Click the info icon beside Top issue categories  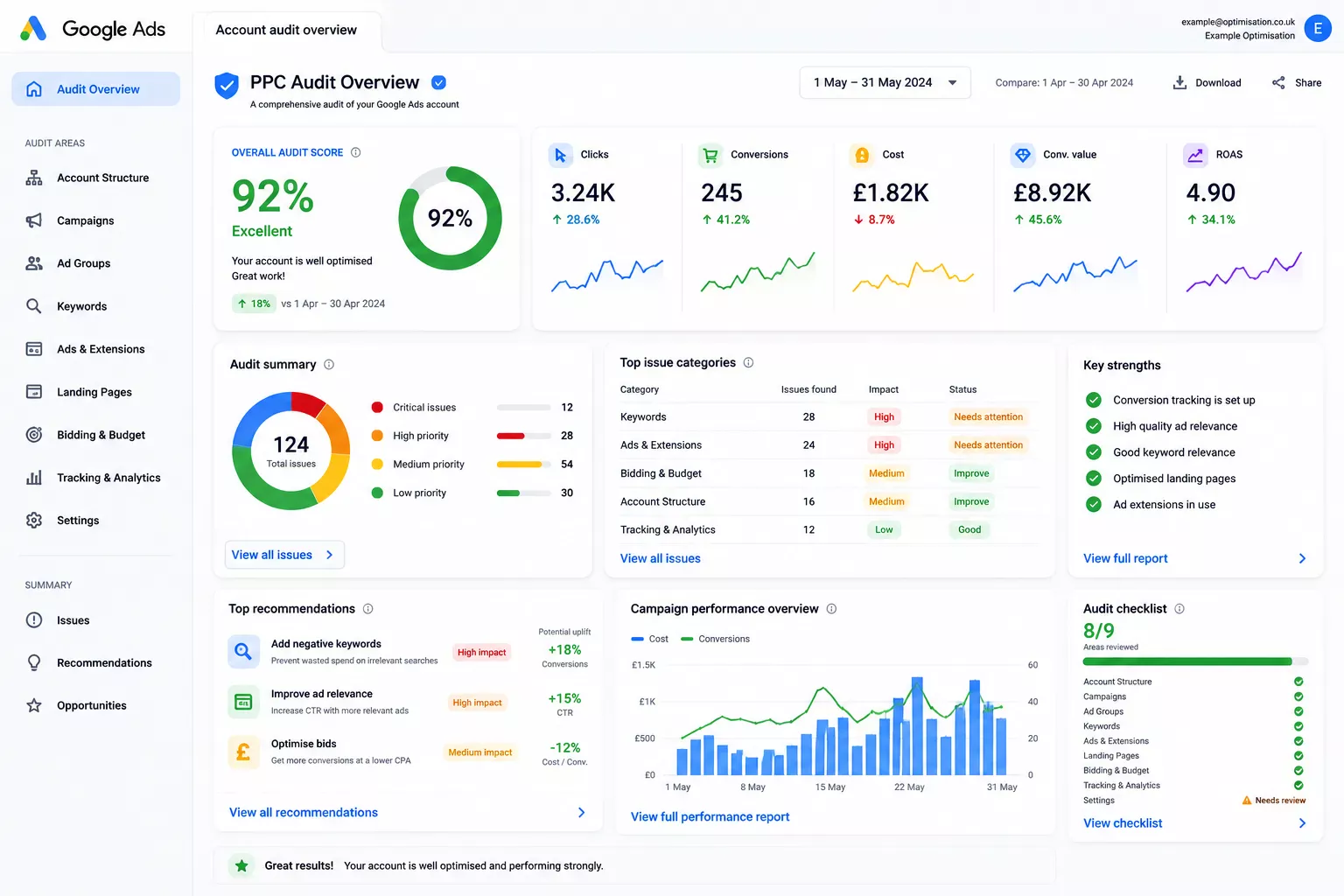pos(748,362)
